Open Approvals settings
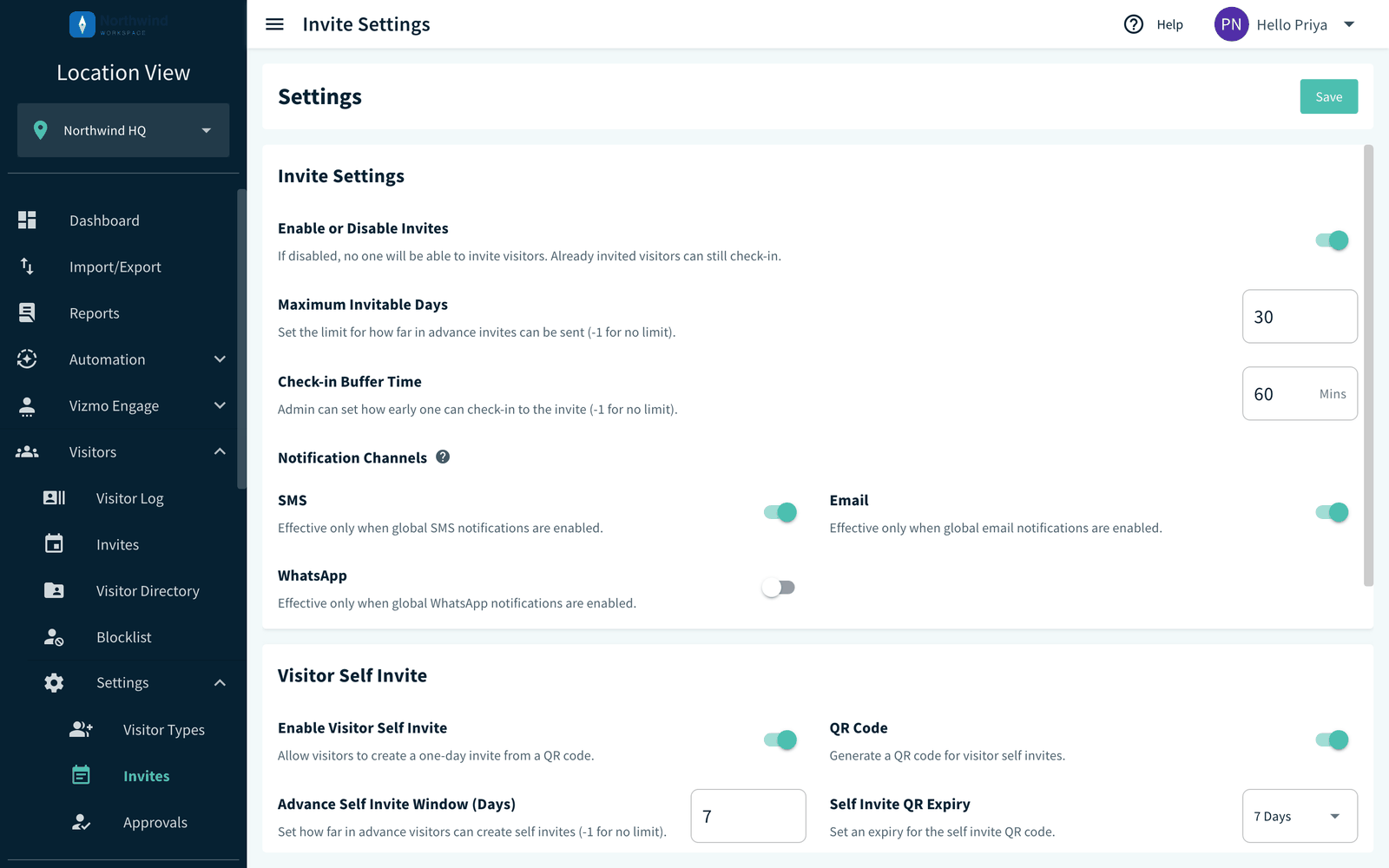The width and height of the screenshot is (1389, 868). click(x=155, y=822)
